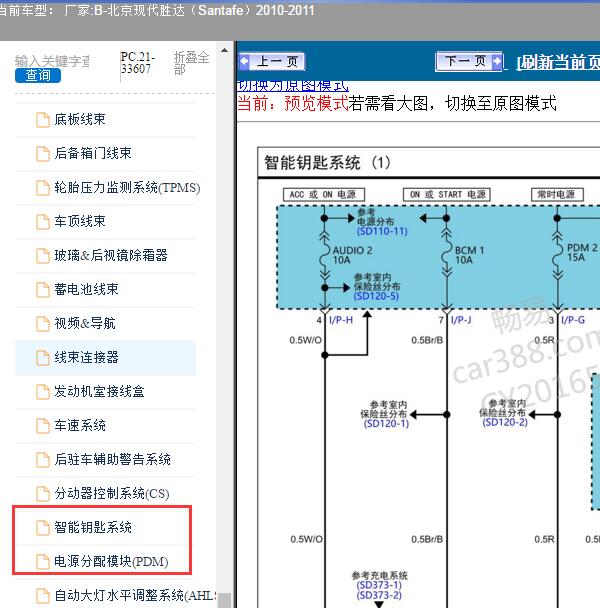The image size is (600, 608).
Task: Select 视频&导航 entry
Action: tap(85, 323)
